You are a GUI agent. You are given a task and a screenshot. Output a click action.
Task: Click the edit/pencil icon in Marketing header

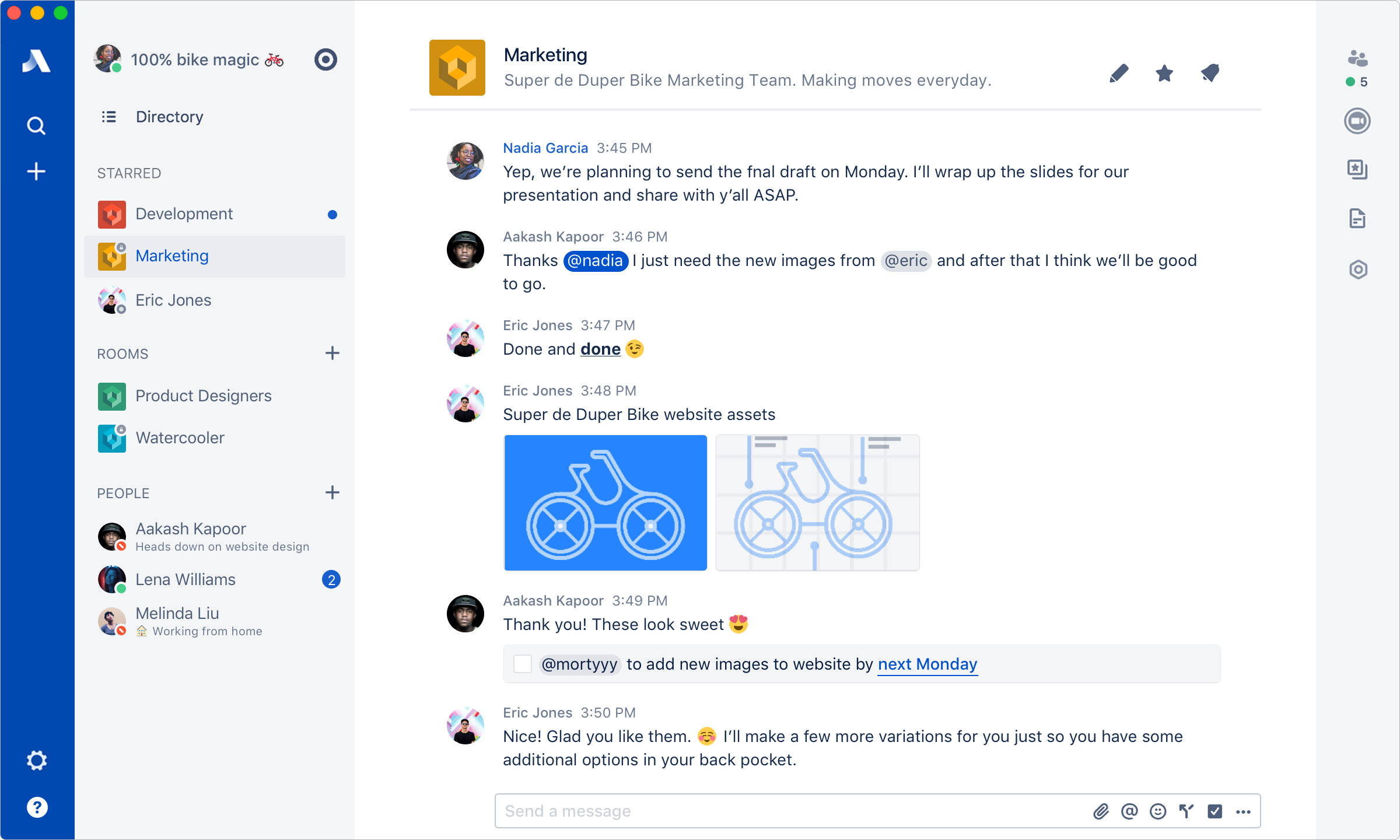[1117, 73]
